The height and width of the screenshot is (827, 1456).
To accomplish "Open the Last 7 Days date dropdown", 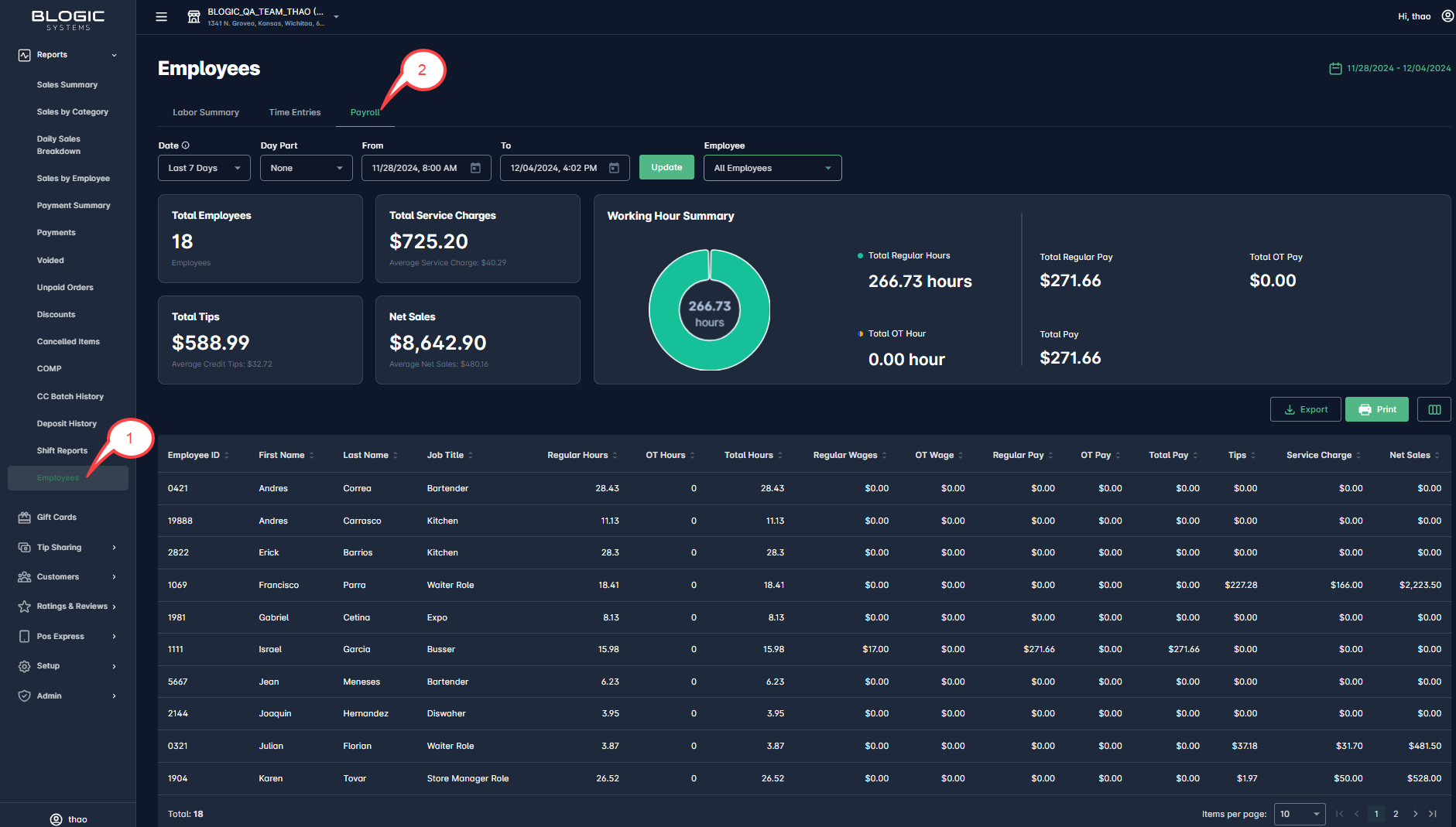I will tap(204, 168).
